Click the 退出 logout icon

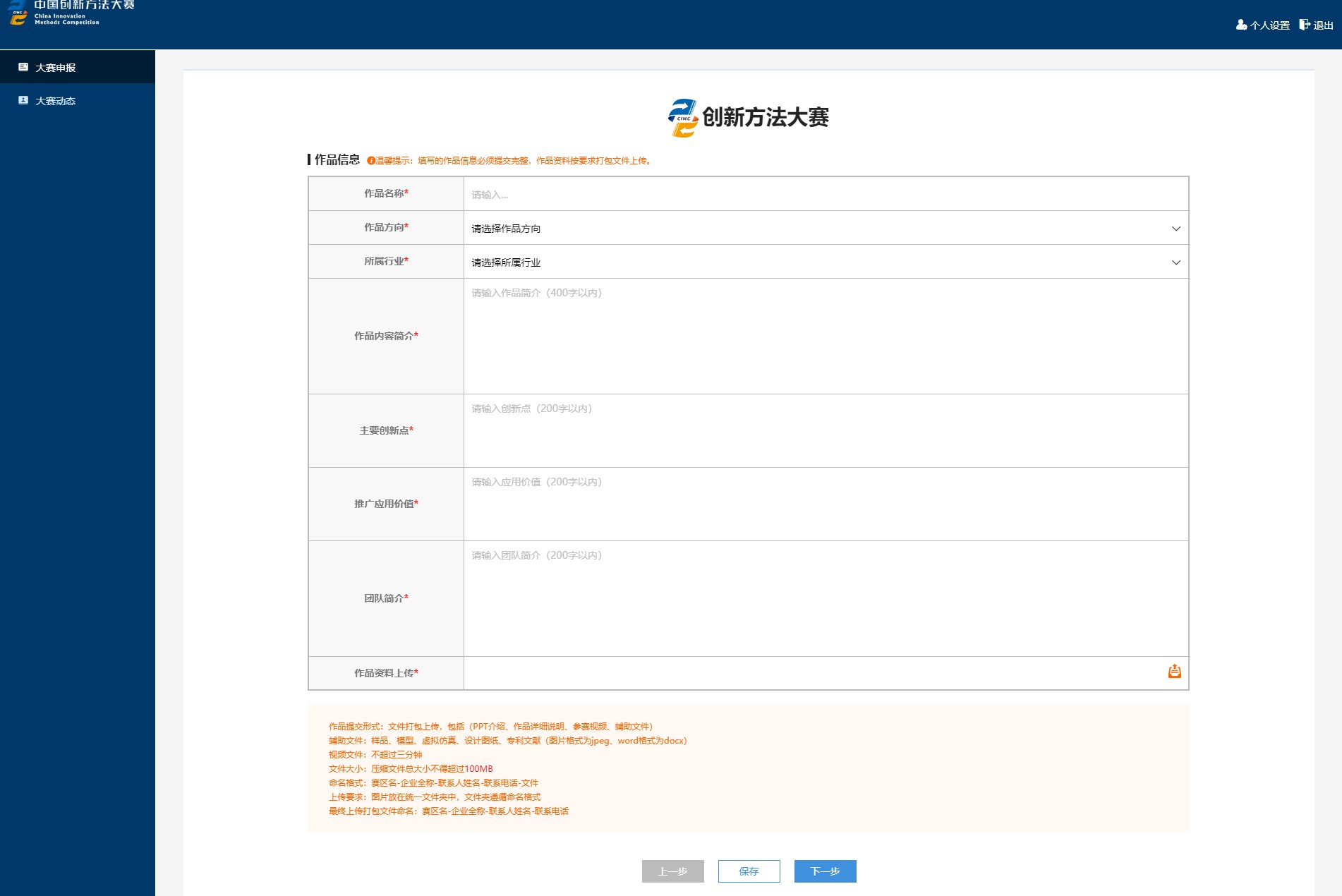(1305, 25)
